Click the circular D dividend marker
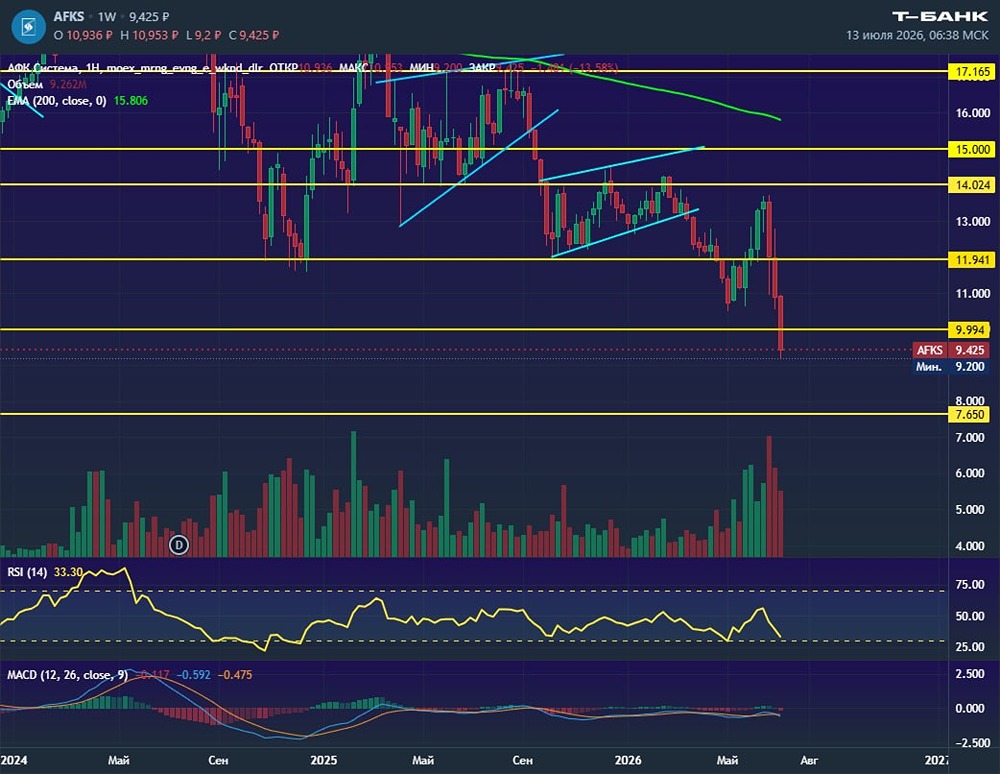The width and height of the screenshot is (1000, 774). click(x=179, y=544)
